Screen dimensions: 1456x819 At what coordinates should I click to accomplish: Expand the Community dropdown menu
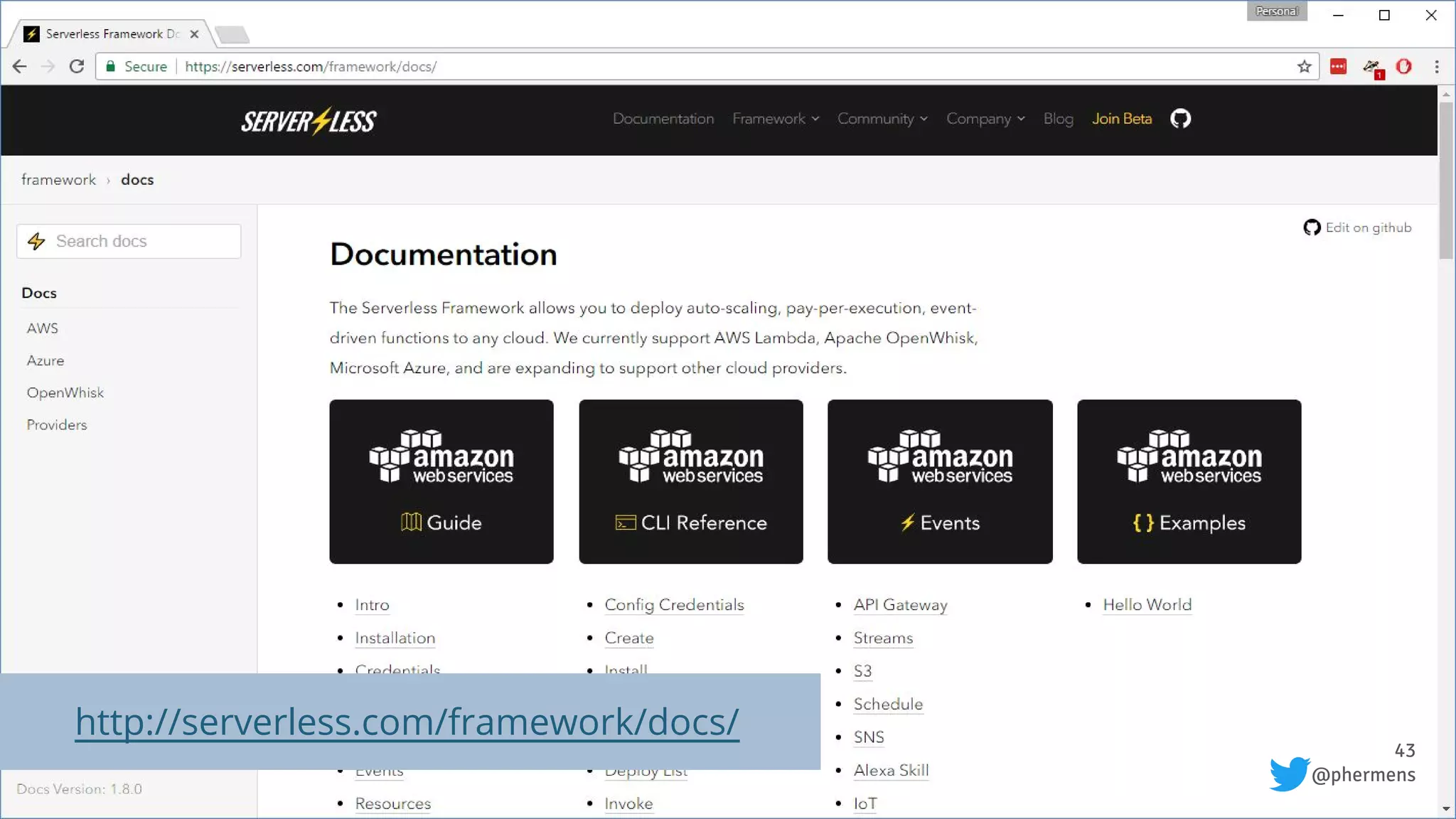[x=882, y=119]
